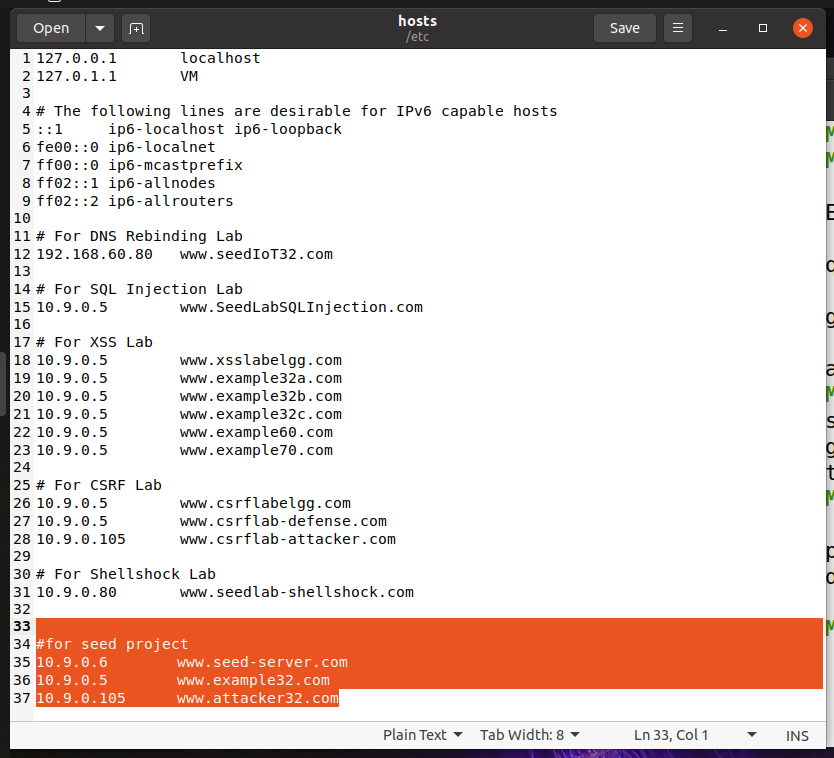Click the www.seed-server.com entry

(262, 662)
